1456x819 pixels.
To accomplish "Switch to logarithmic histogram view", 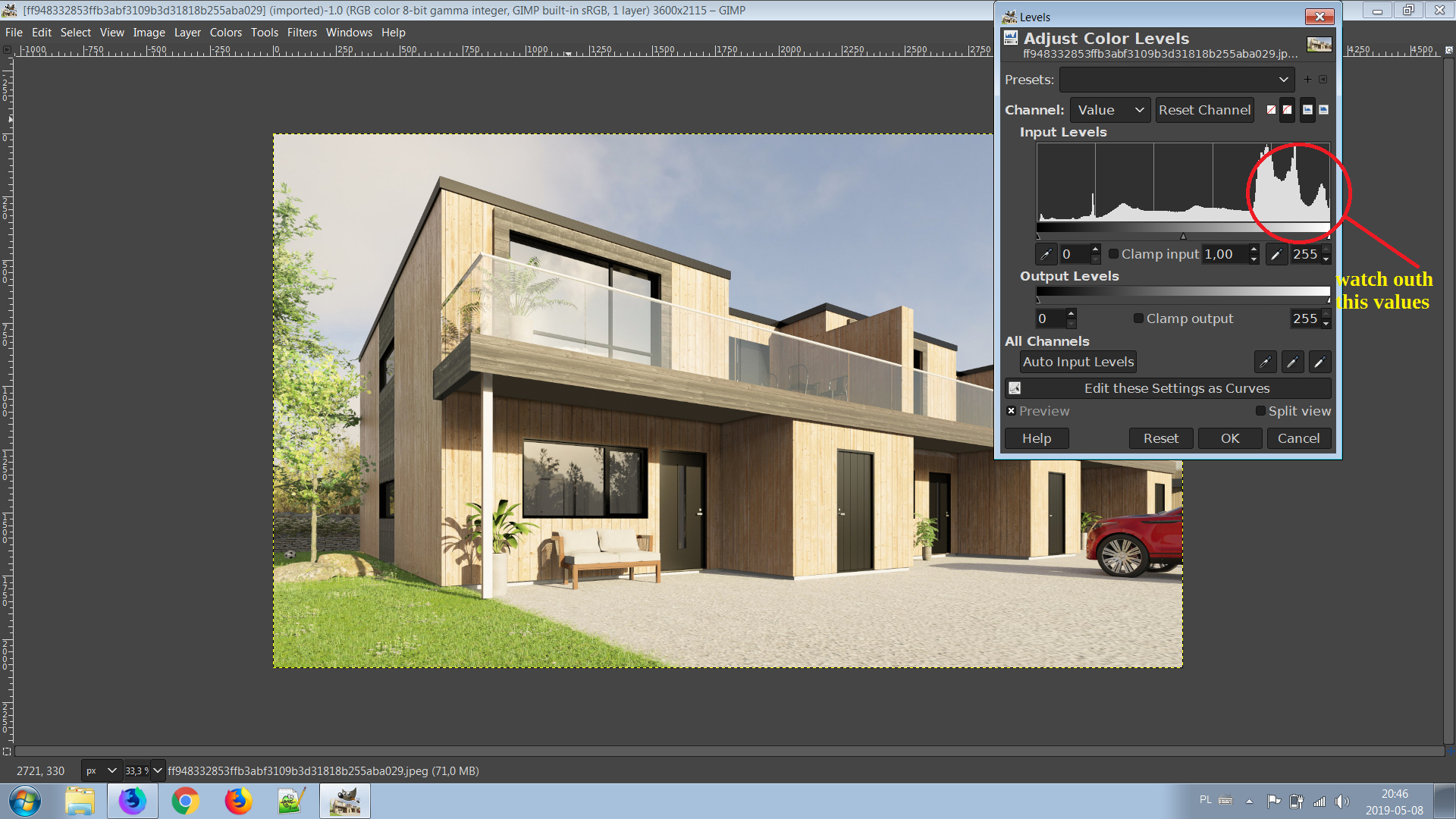I will pos(1324,110).
